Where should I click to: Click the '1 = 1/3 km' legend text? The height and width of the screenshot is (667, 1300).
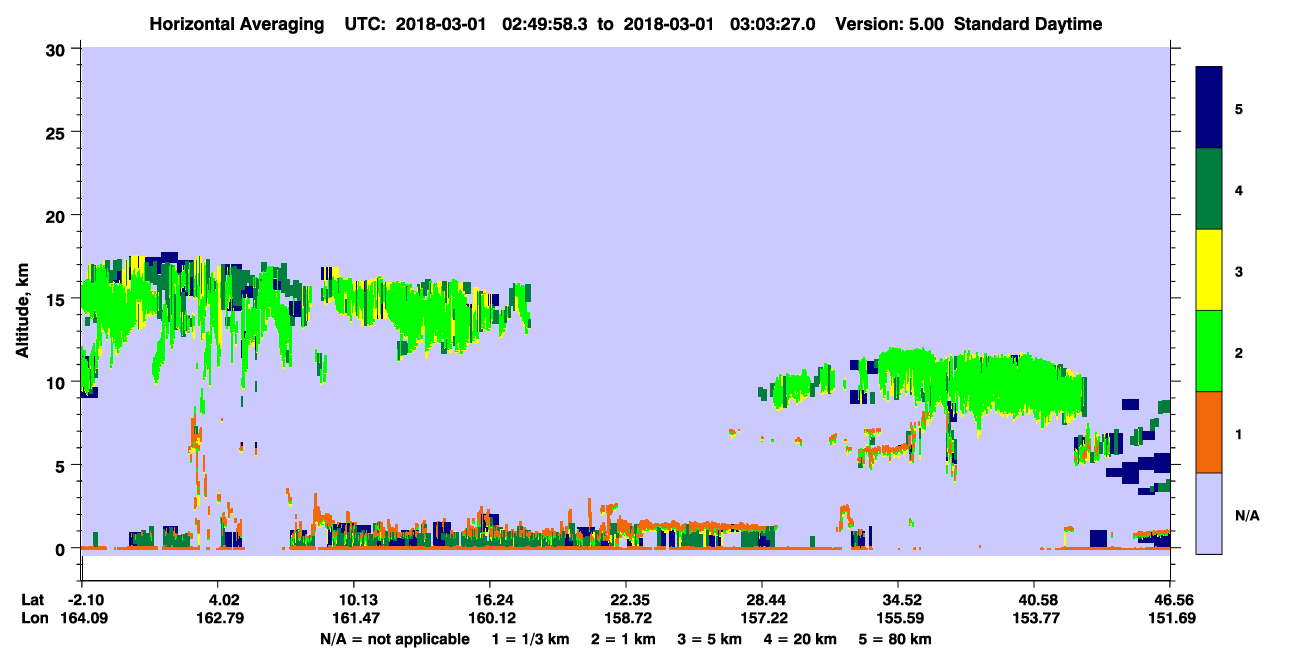point(530,639)
